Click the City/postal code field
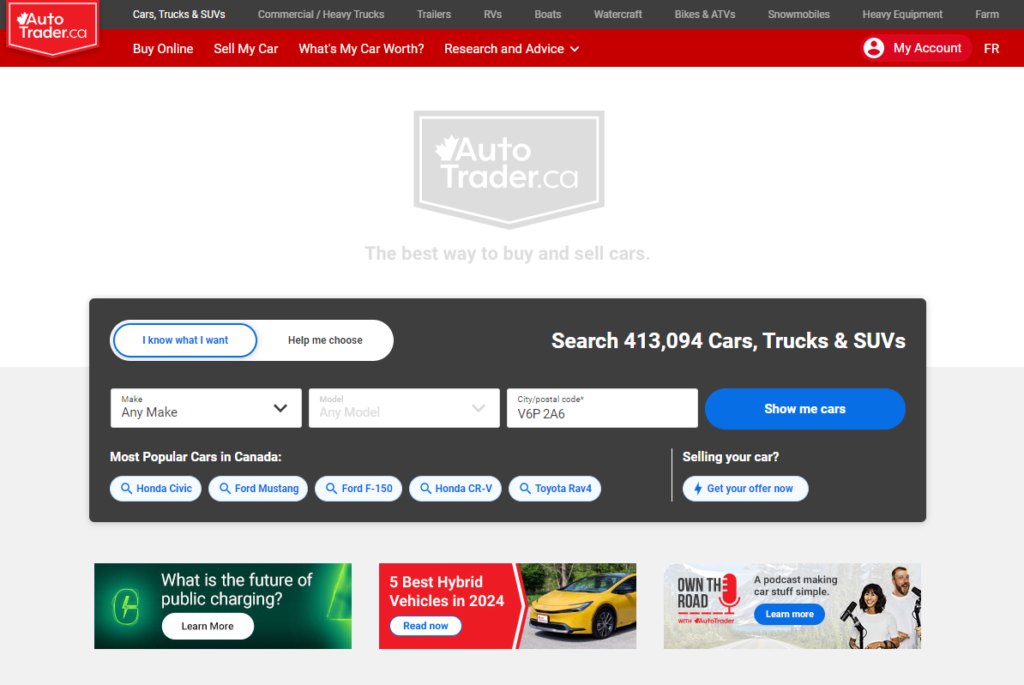1024x685 pixels. (x=602, y=408)
